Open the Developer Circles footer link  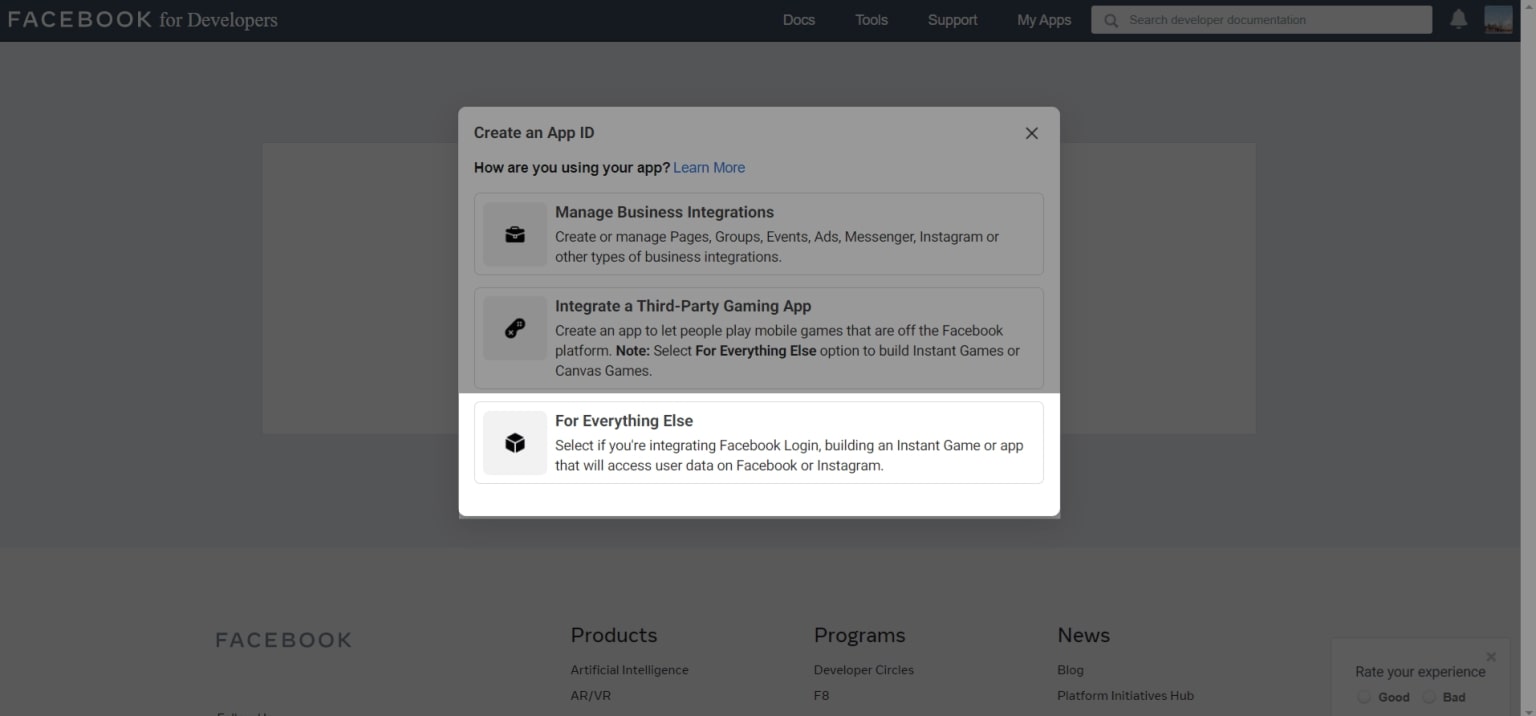[x=864, y=670]
